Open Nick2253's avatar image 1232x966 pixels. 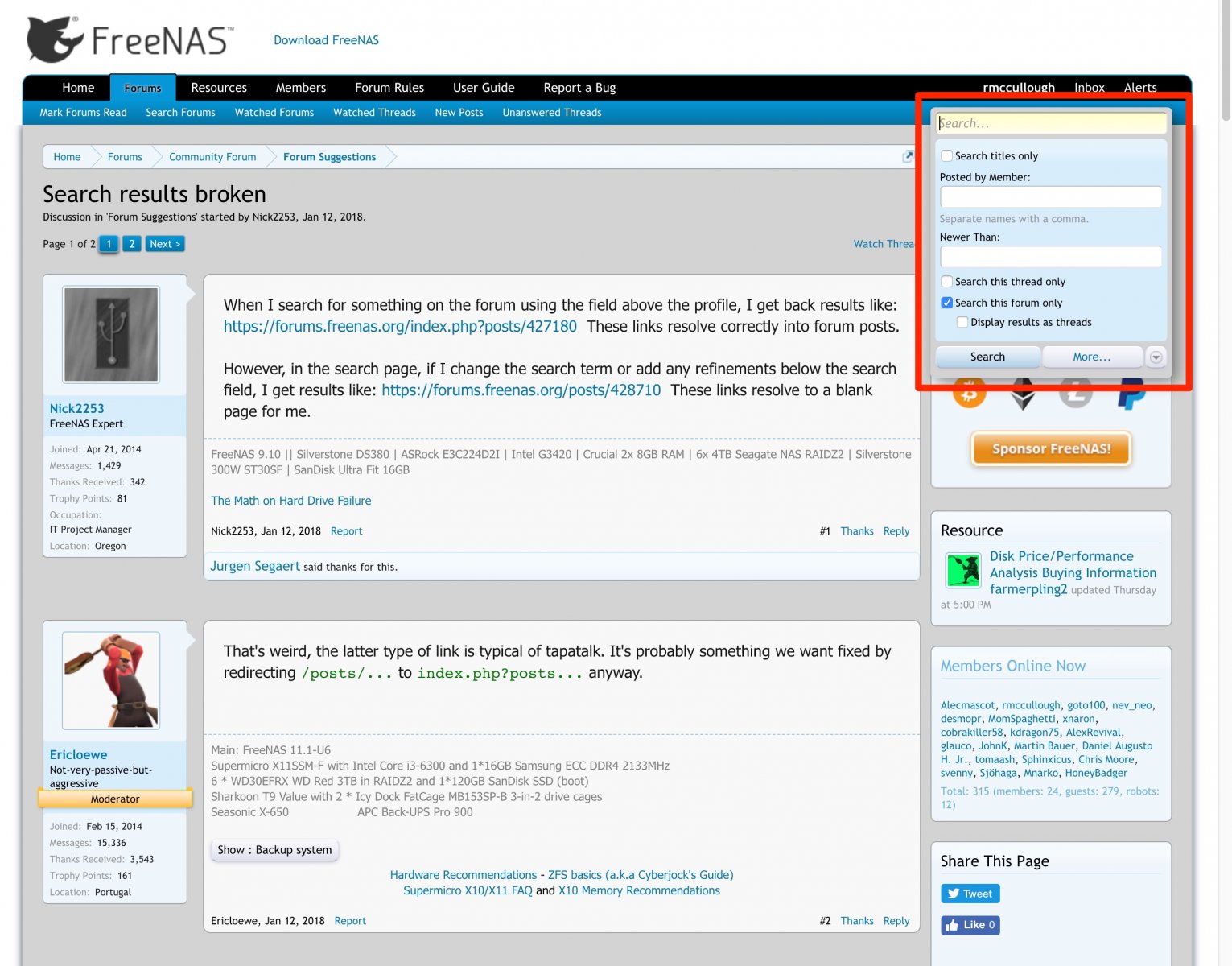(111, 334)
